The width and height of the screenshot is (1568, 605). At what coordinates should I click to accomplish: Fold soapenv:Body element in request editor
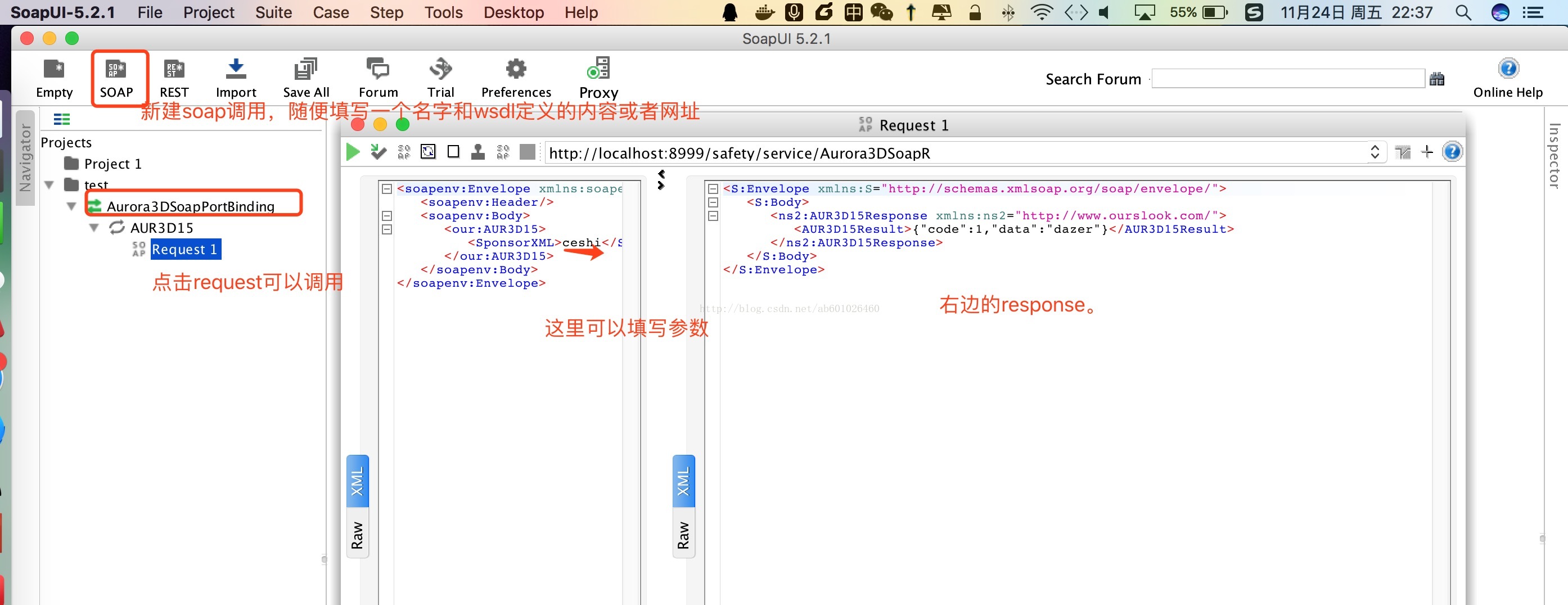click(386, 215)
